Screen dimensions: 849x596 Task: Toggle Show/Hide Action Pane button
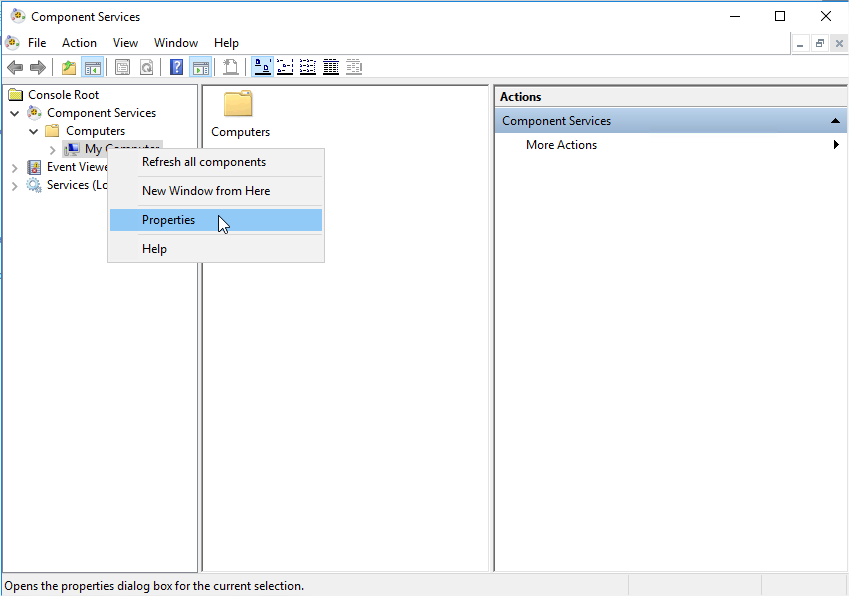pos(200,67)
